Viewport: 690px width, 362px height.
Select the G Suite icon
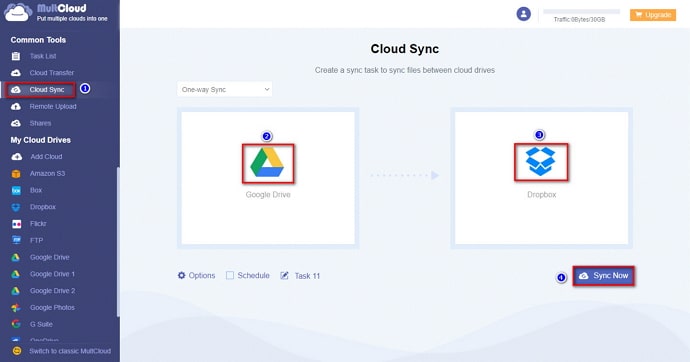[16, 324]
